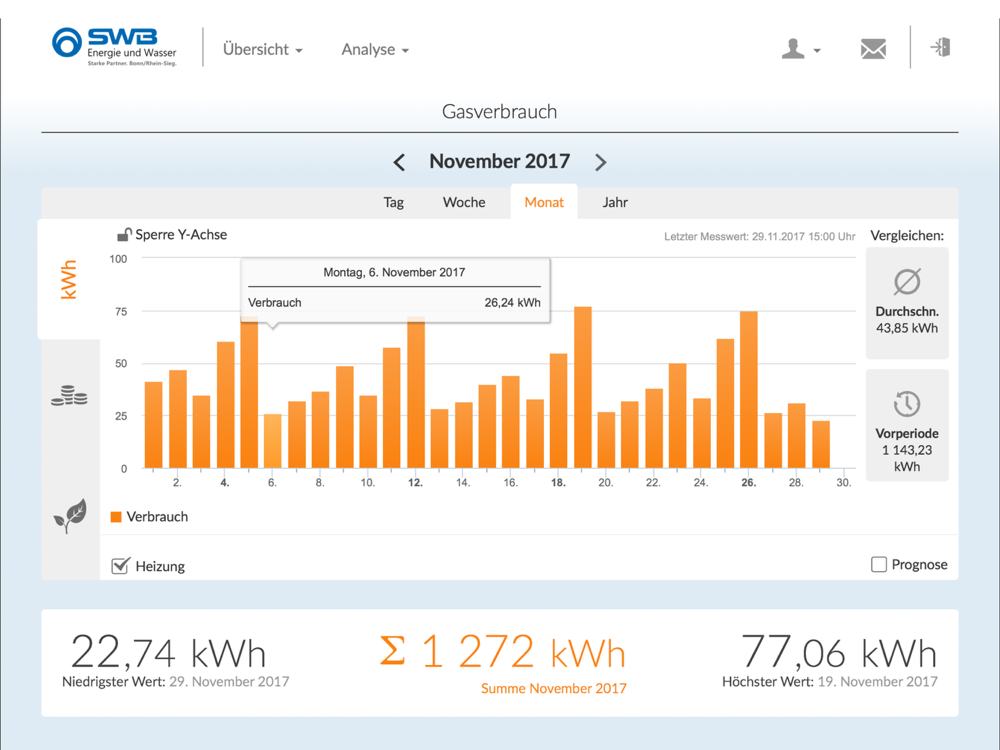Enable the Prognose checkbox

coord(879,565)
